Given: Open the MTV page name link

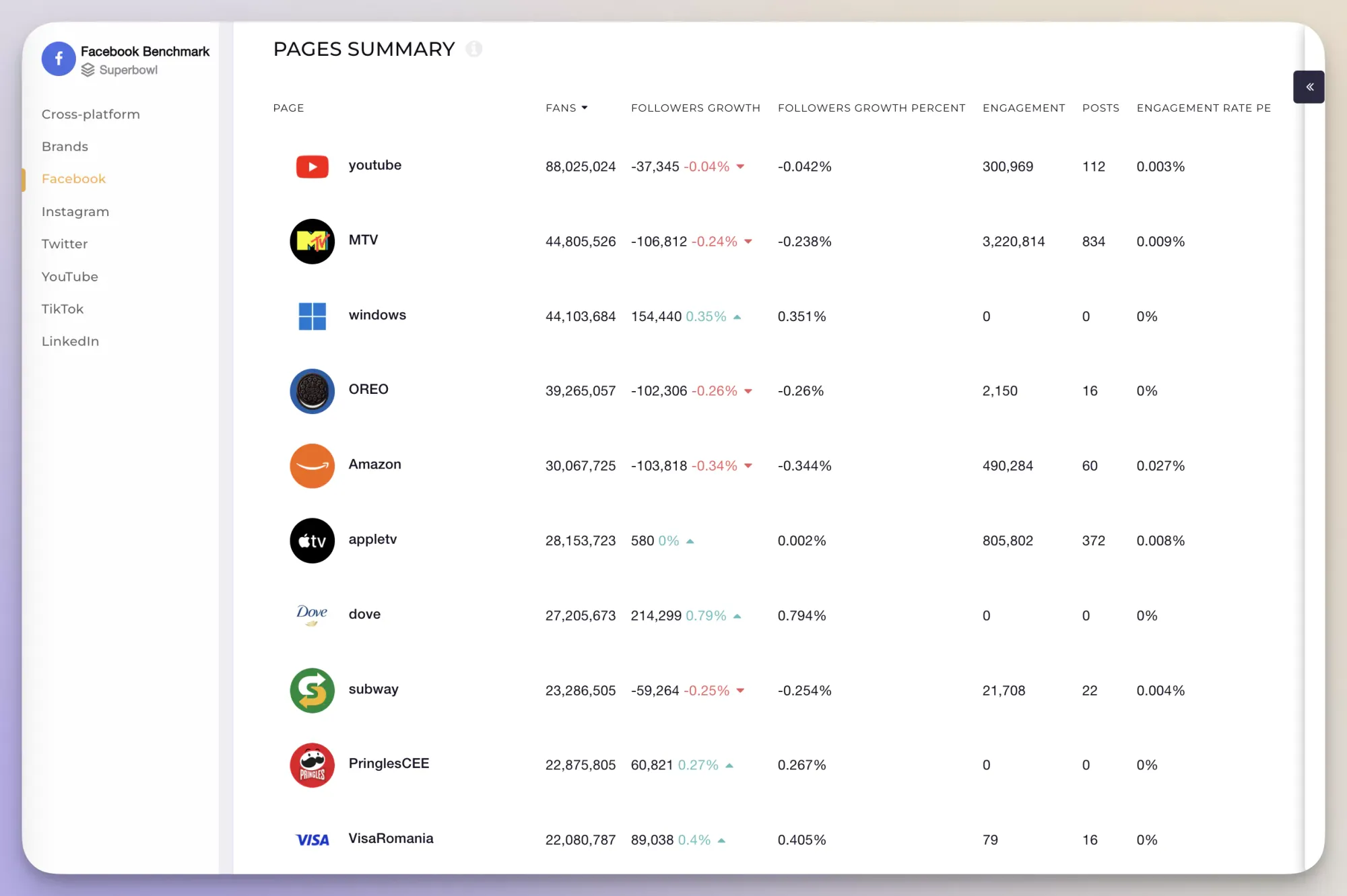Looking at the screenshot, I should pos(363,240).
